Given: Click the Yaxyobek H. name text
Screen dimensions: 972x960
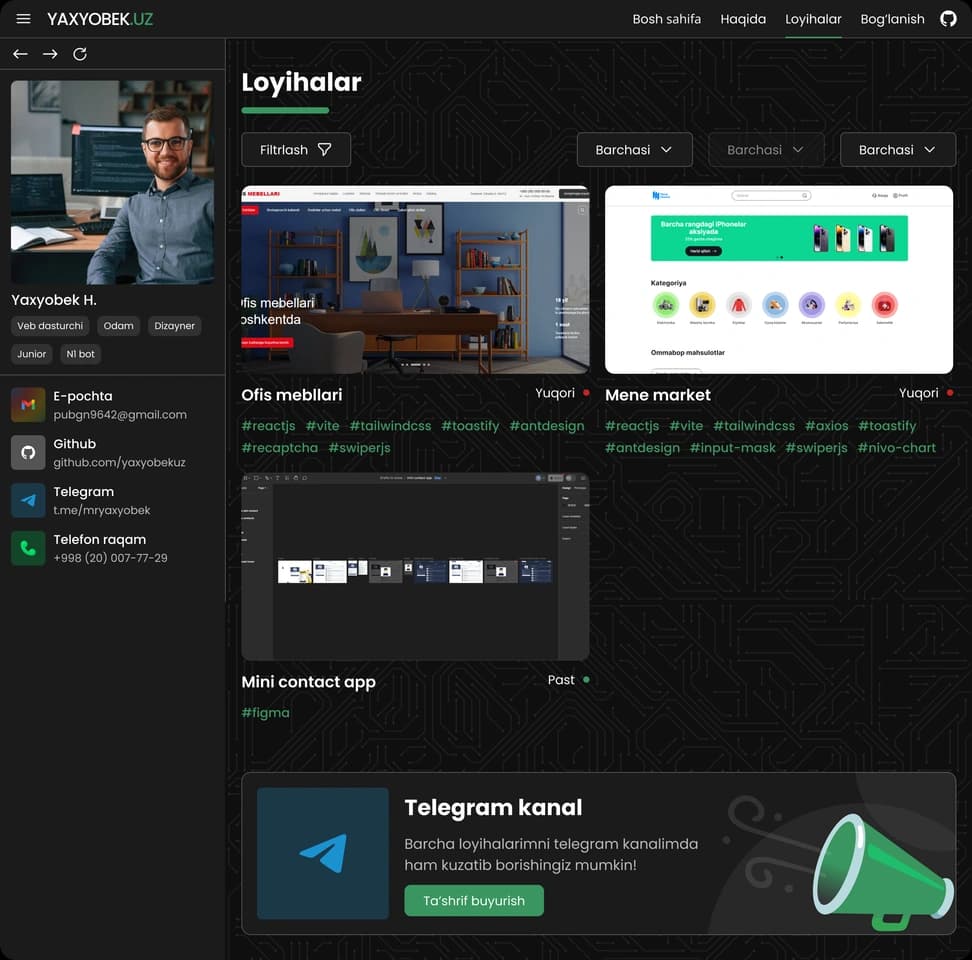Looking at the screenshot, I should point(54,300).
